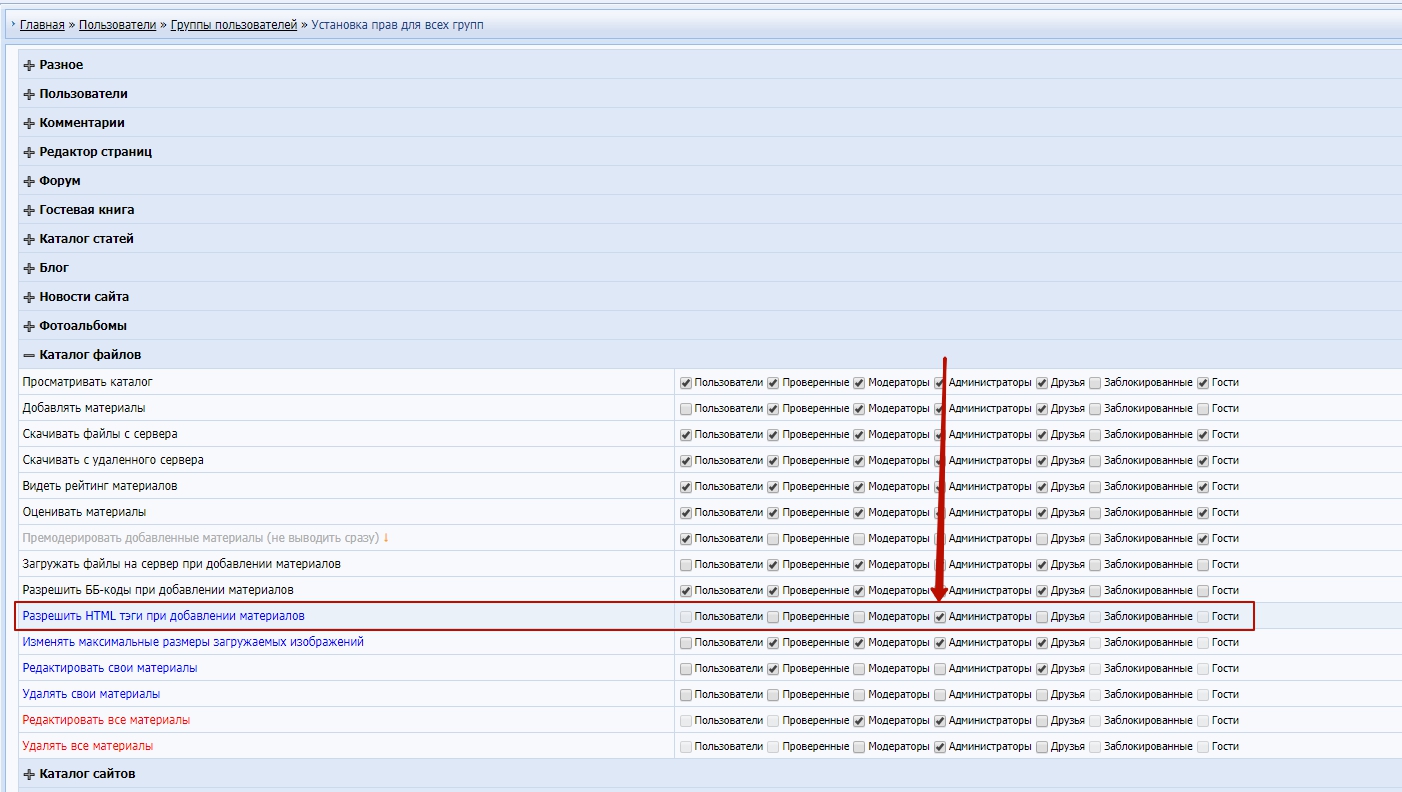The height and width of the screenshot is (792, 1402).
Task: Expand the Разное section plus icon
Action: (x=29, y=65)
